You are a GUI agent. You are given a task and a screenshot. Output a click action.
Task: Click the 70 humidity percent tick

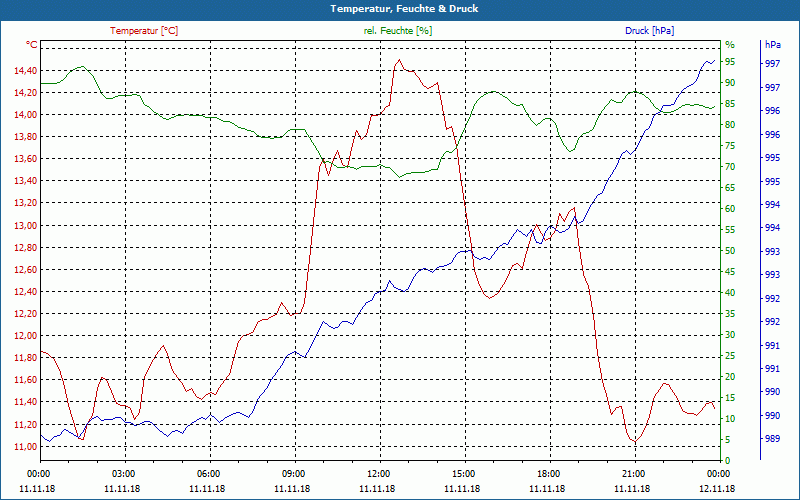click(730, 167)
